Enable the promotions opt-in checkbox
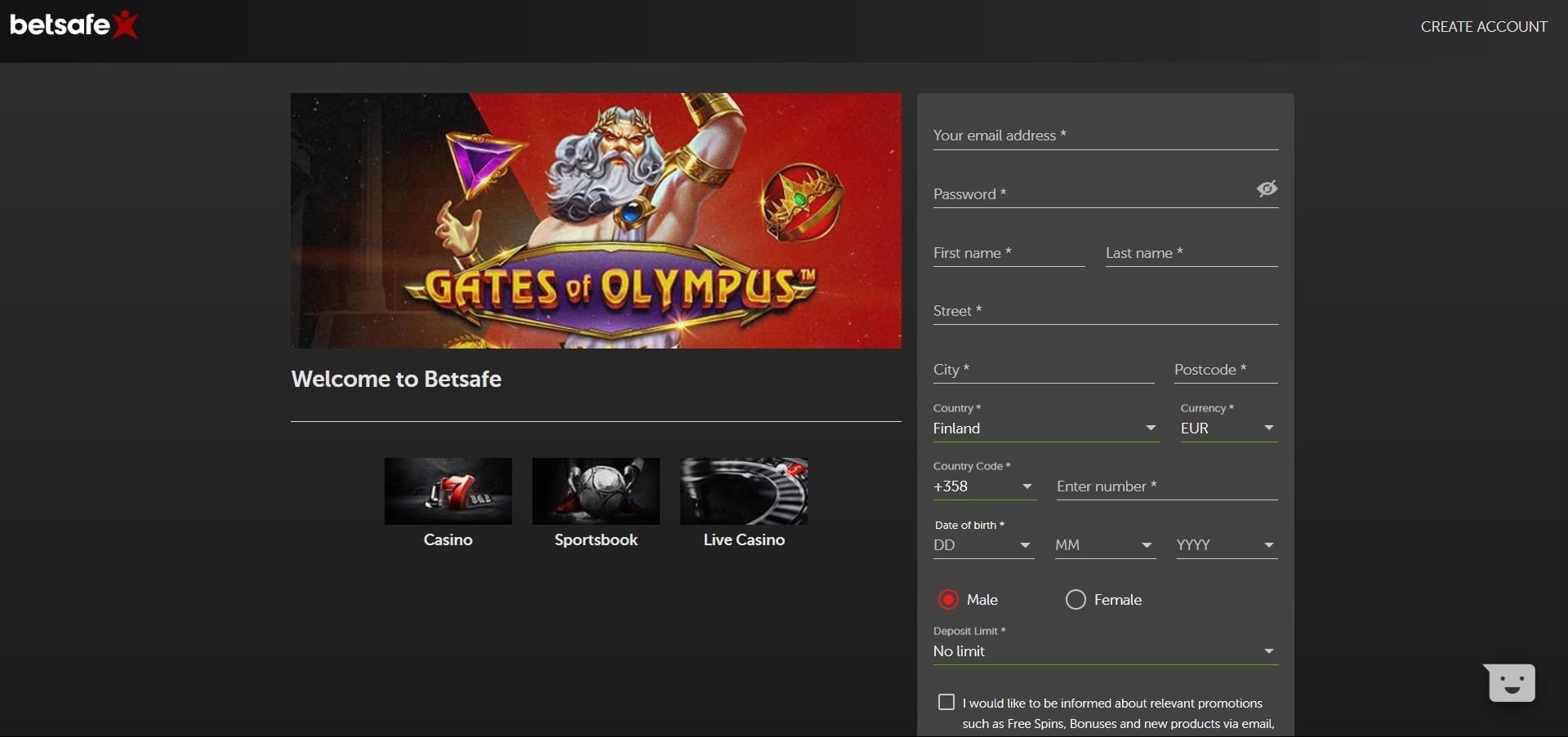1568x737 pixels. tap(947, 703)
